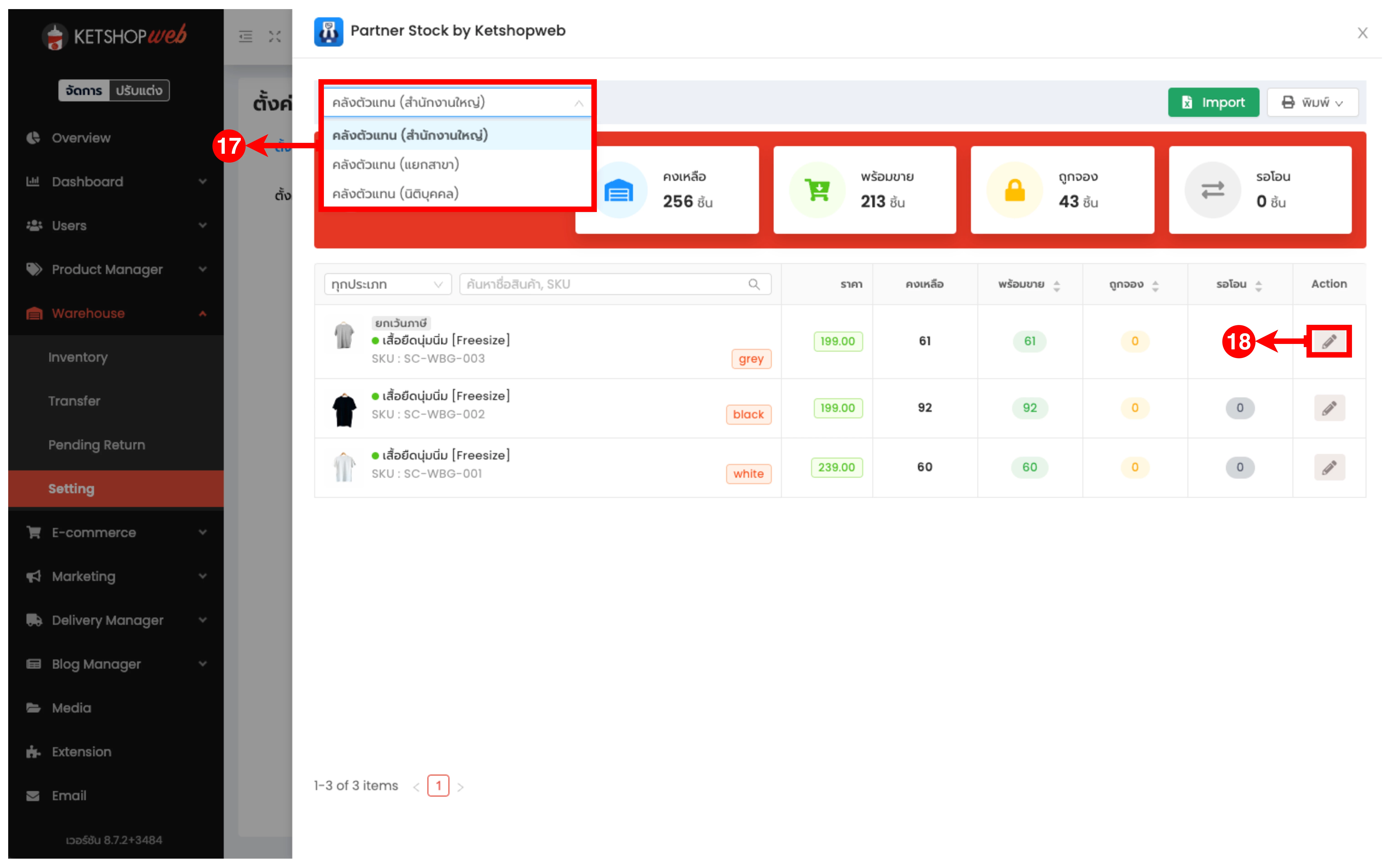This screenshot has width=1392, height=868.
Task: Open Transfer submenu item
Action: point(74,401)
